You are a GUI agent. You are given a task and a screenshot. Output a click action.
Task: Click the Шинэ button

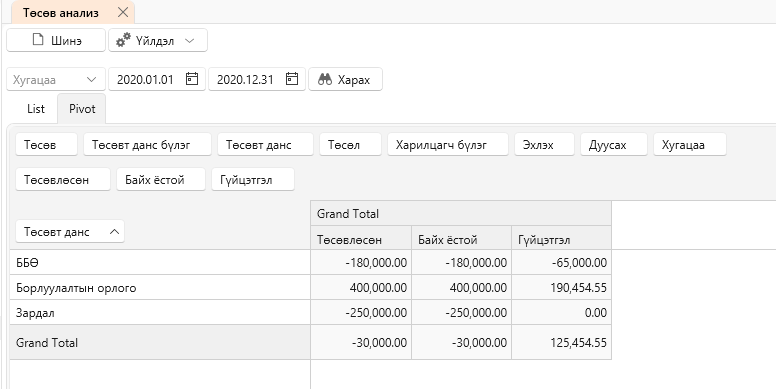click(56, 40)
